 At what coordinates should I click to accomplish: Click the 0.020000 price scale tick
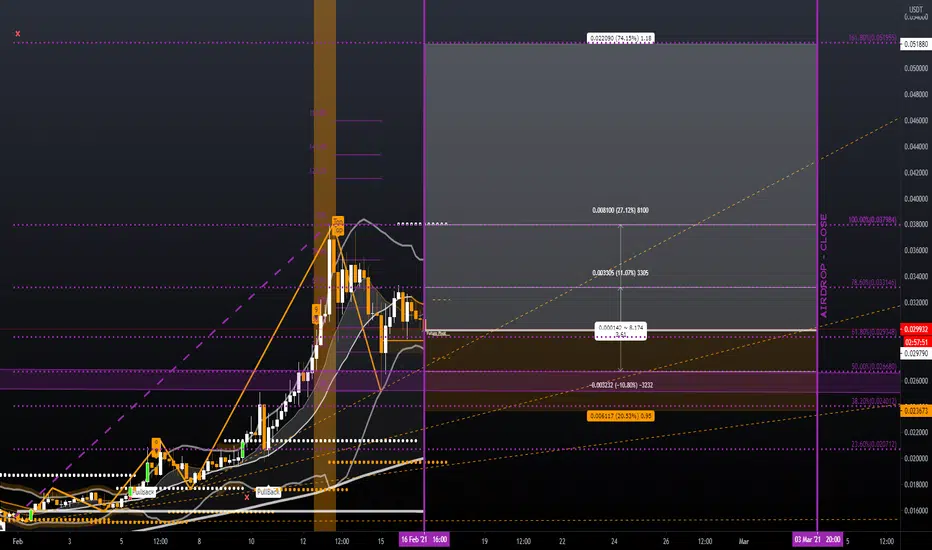916,458
